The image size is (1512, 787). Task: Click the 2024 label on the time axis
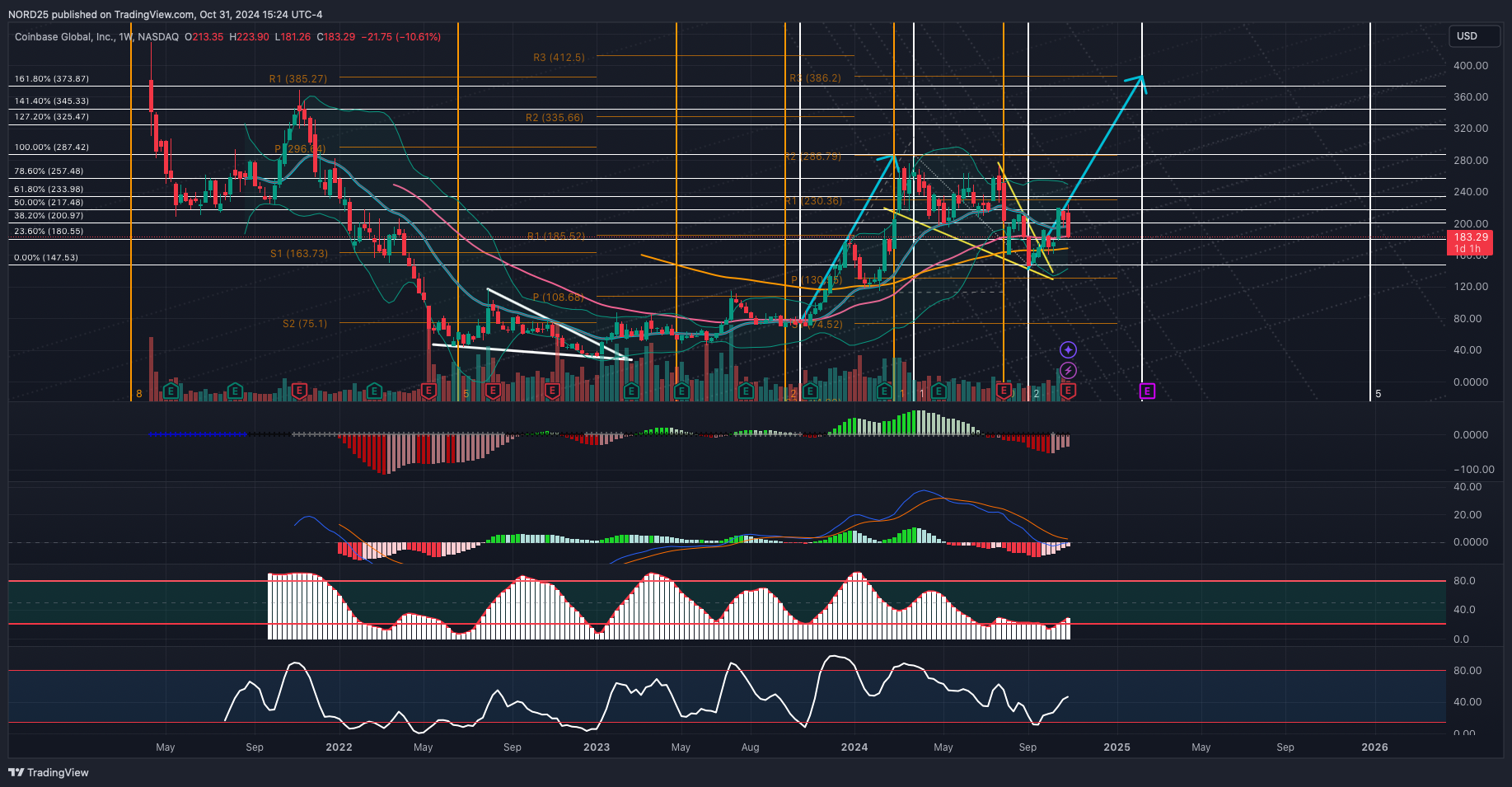[x=854, y=747]
